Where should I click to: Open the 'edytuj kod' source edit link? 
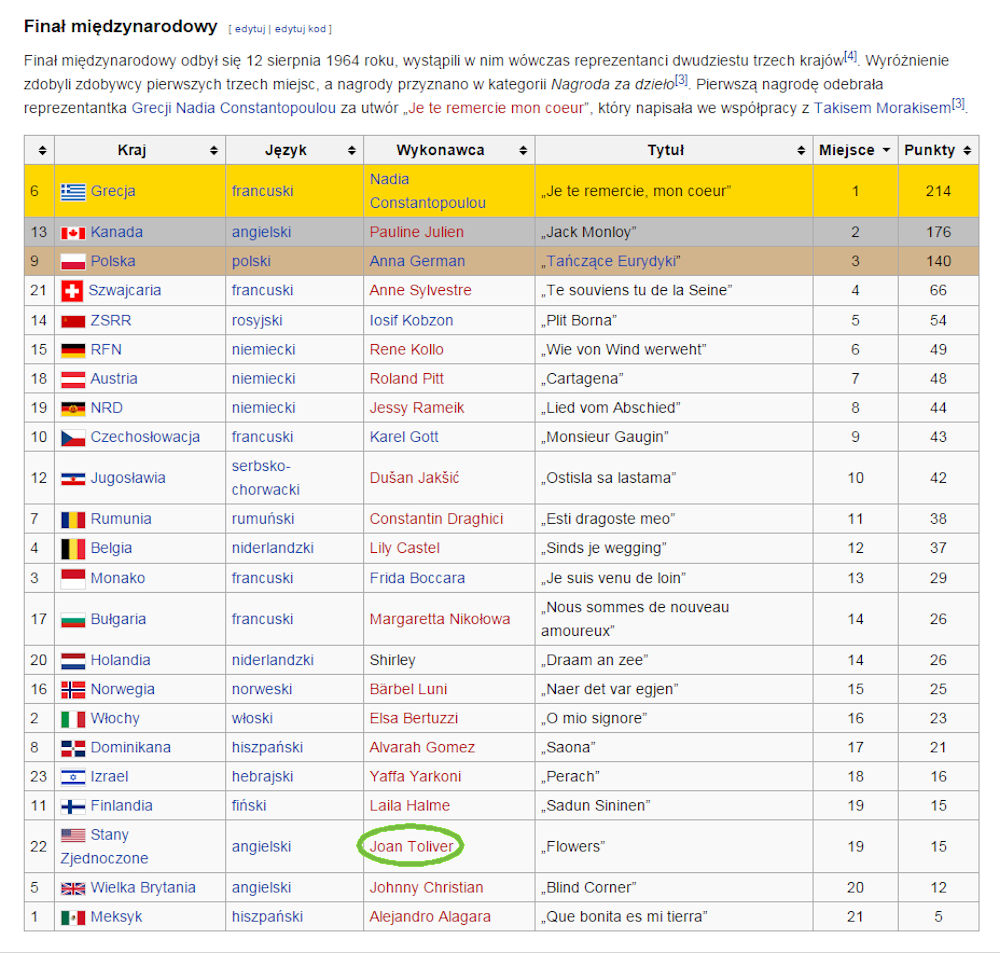300,29
